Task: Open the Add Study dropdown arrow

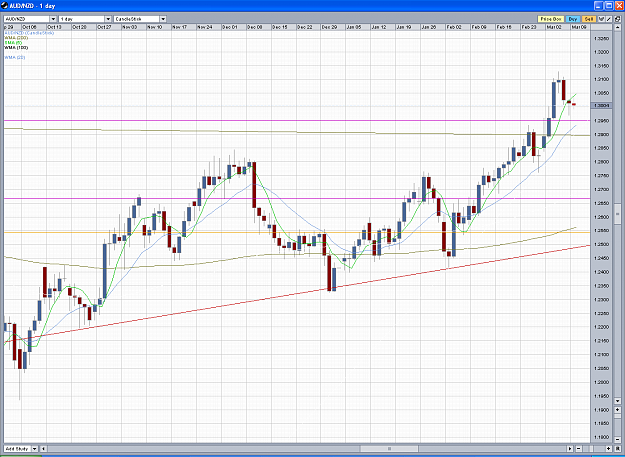Action: point(35,449)
